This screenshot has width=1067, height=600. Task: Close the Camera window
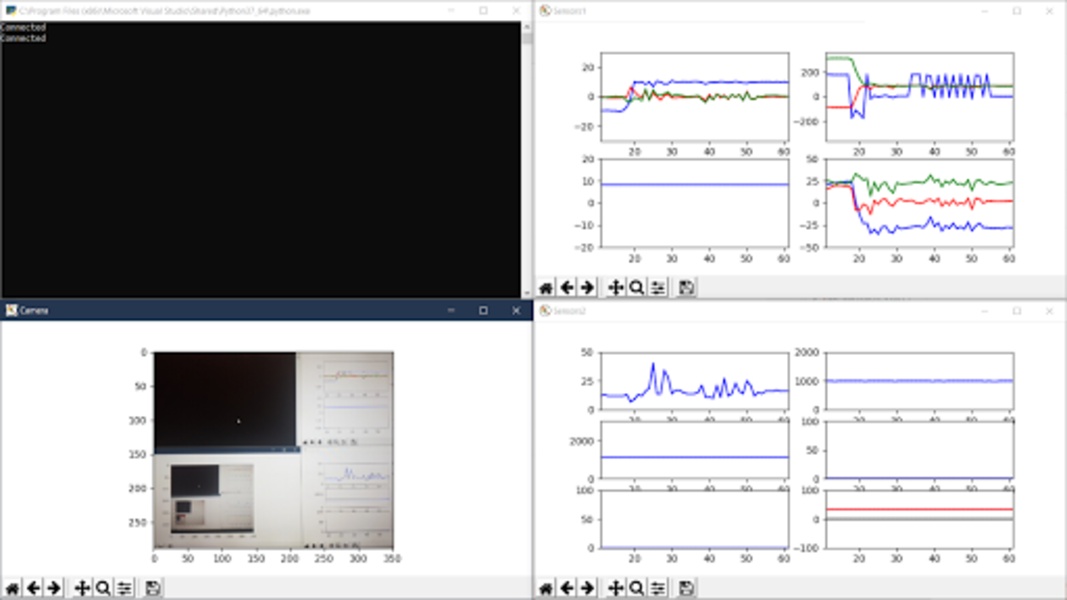(516, 310)
